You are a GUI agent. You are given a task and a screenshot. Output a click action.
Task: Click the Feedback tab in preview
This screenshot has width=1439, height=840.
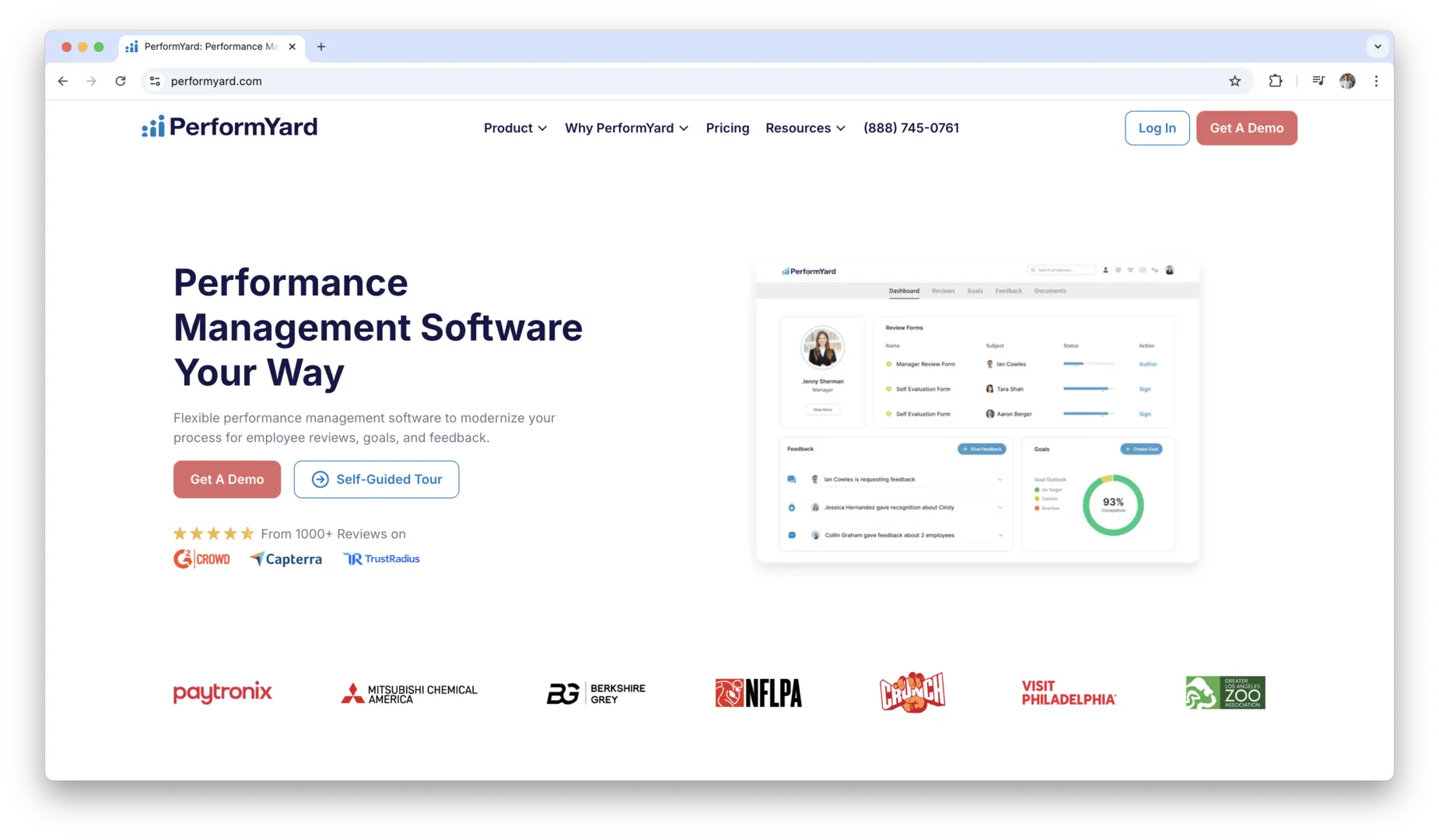1009,291
